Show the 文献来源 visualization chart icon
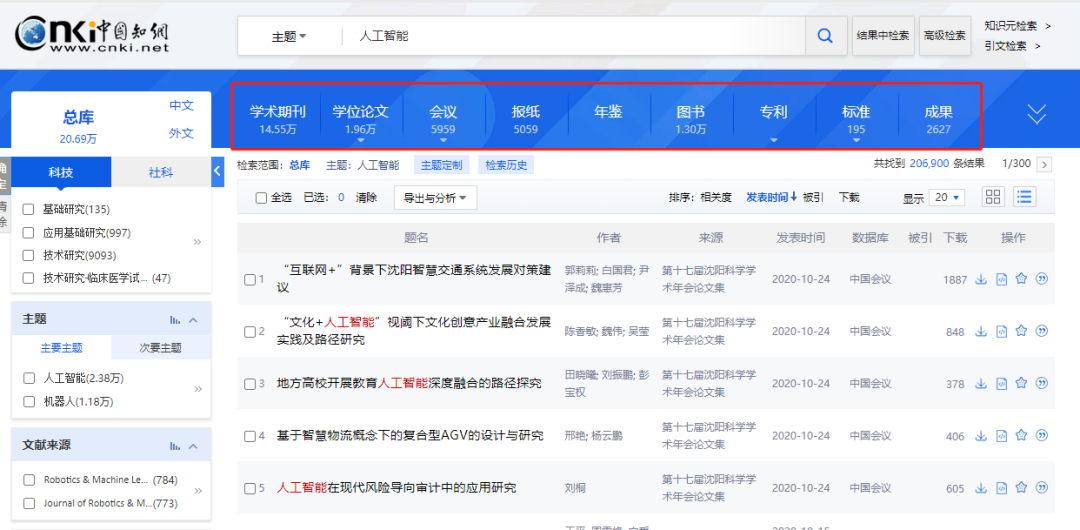This screenshot has height=530, width=1080. tap(175, 446)
